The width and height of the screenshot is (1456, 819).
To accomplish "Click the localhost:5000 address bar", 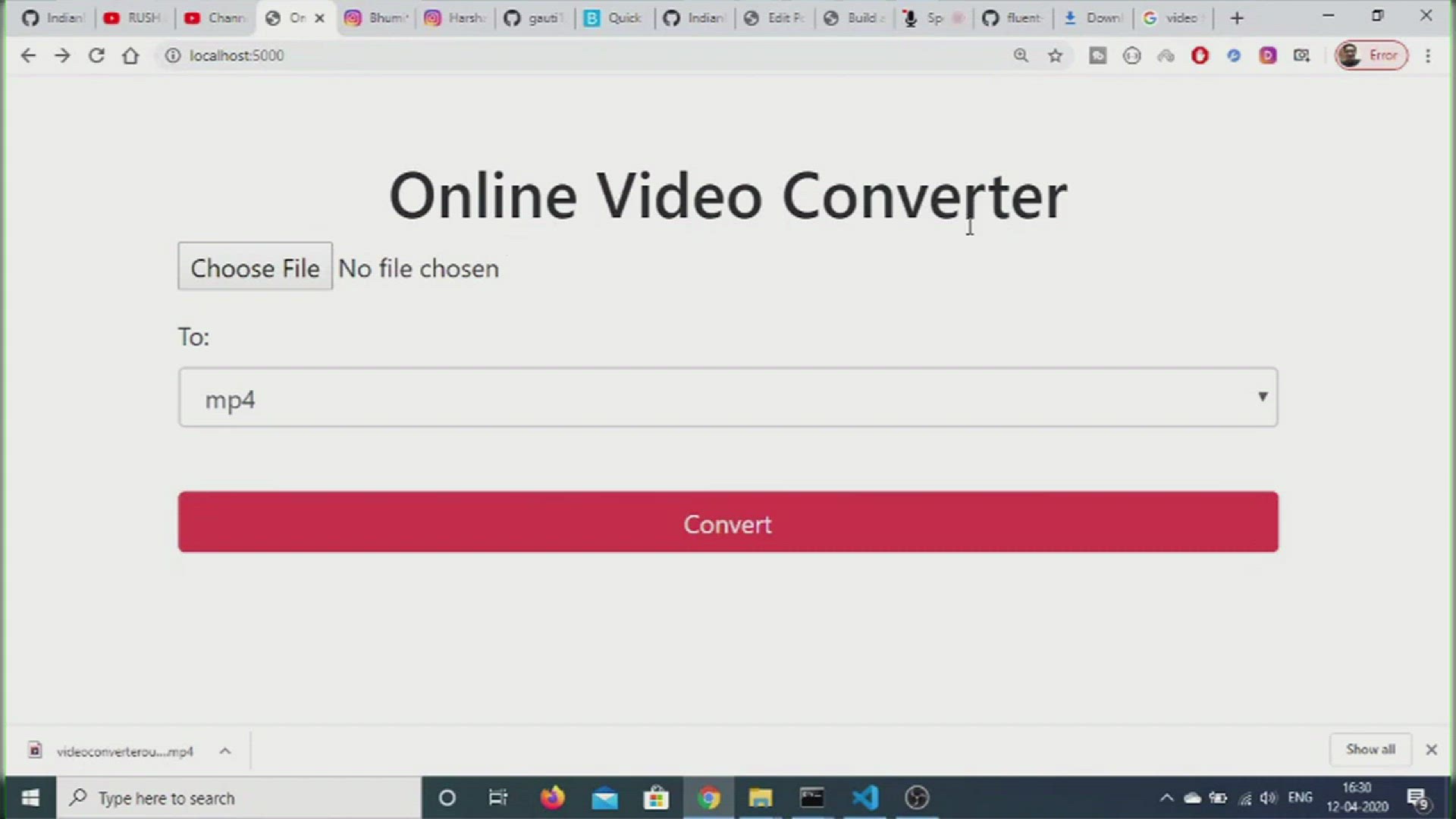I will point(531,55).
